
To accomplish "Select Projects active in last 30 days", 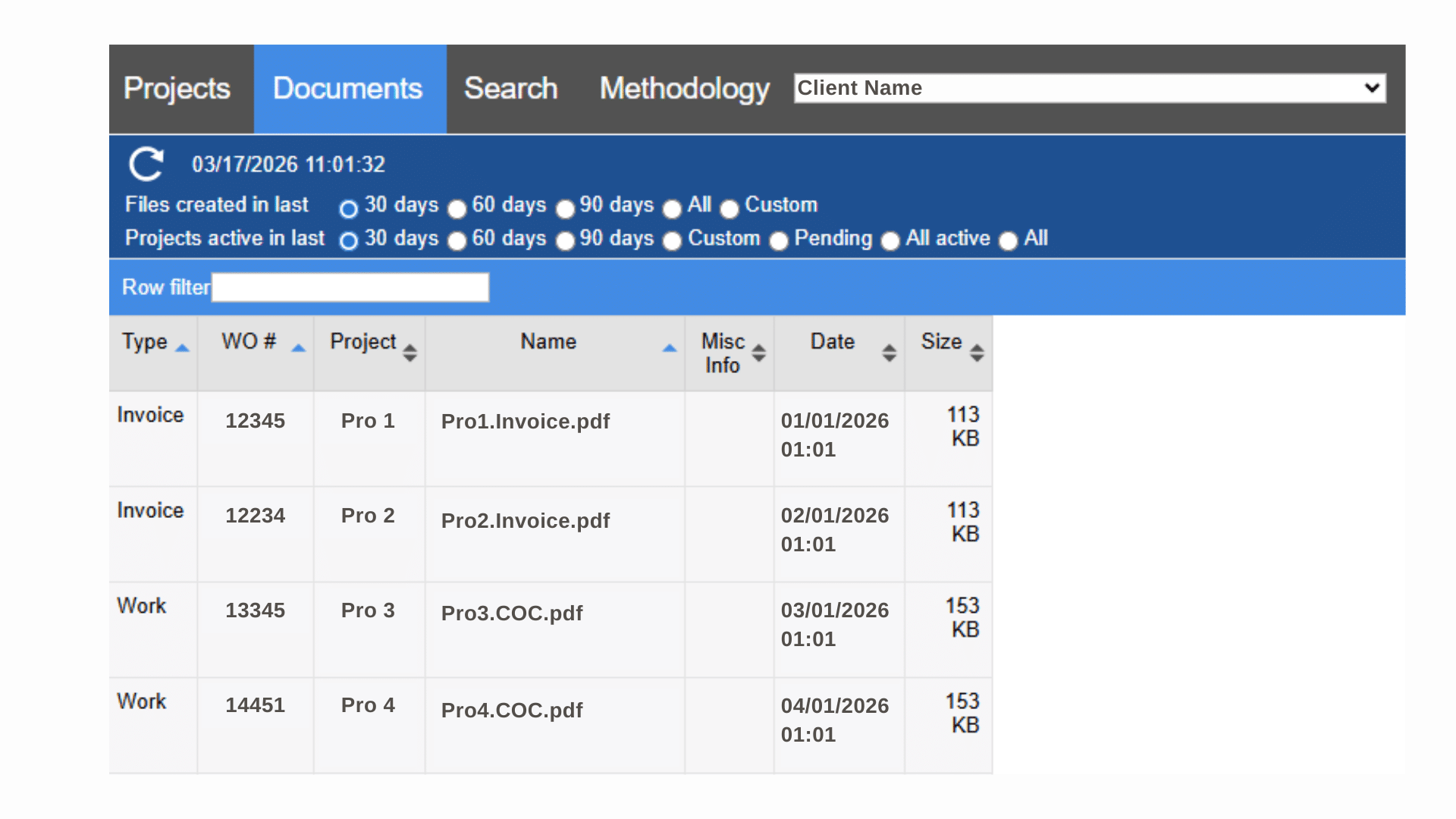I will click(348, 241).
